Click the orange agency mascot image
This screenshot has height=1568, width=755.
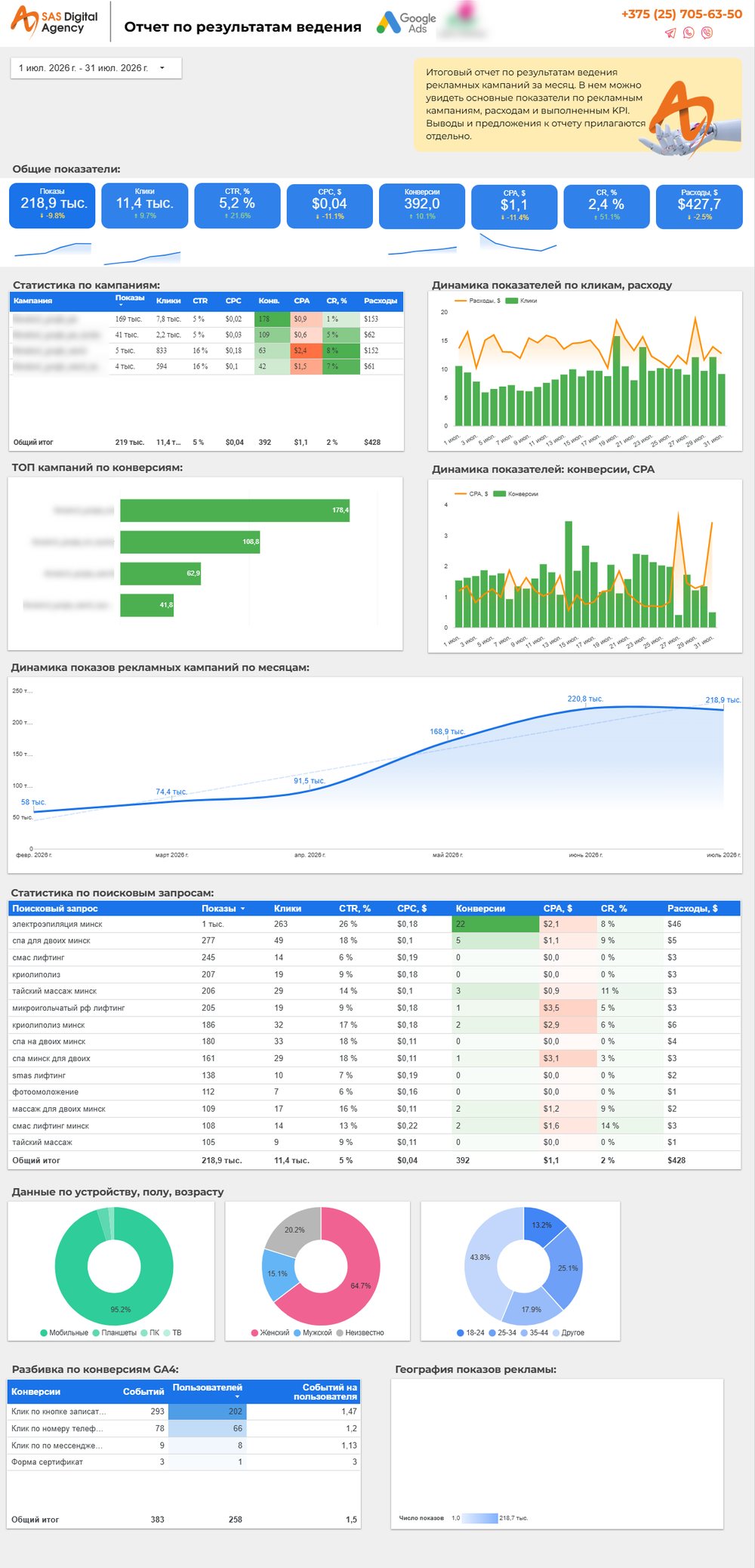tap(679, 117)
